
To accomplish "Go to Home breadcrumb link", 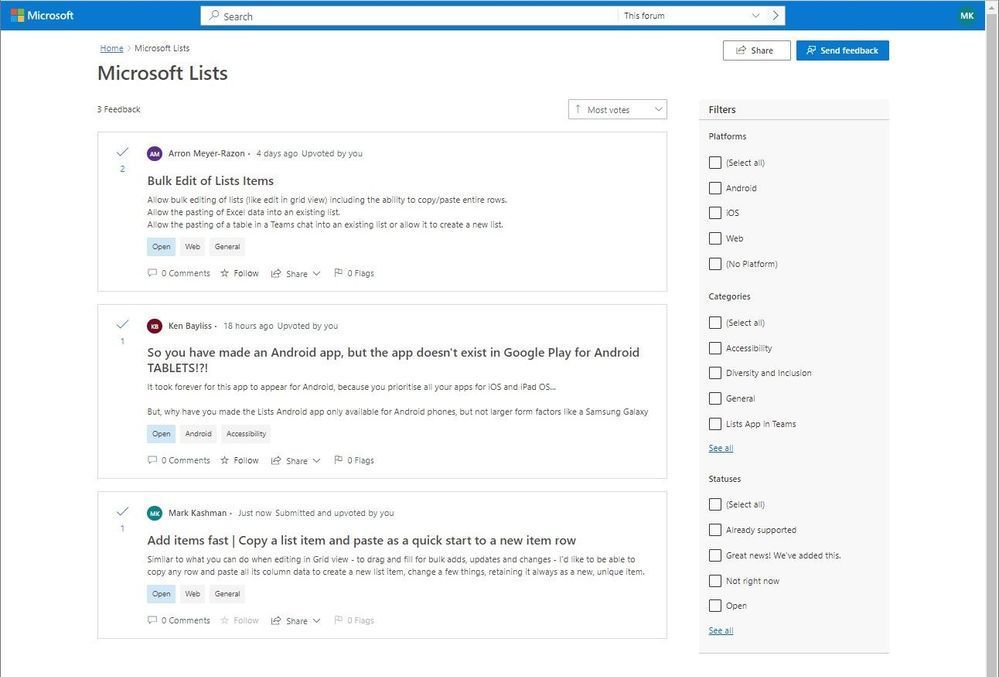I will (111, 48).
